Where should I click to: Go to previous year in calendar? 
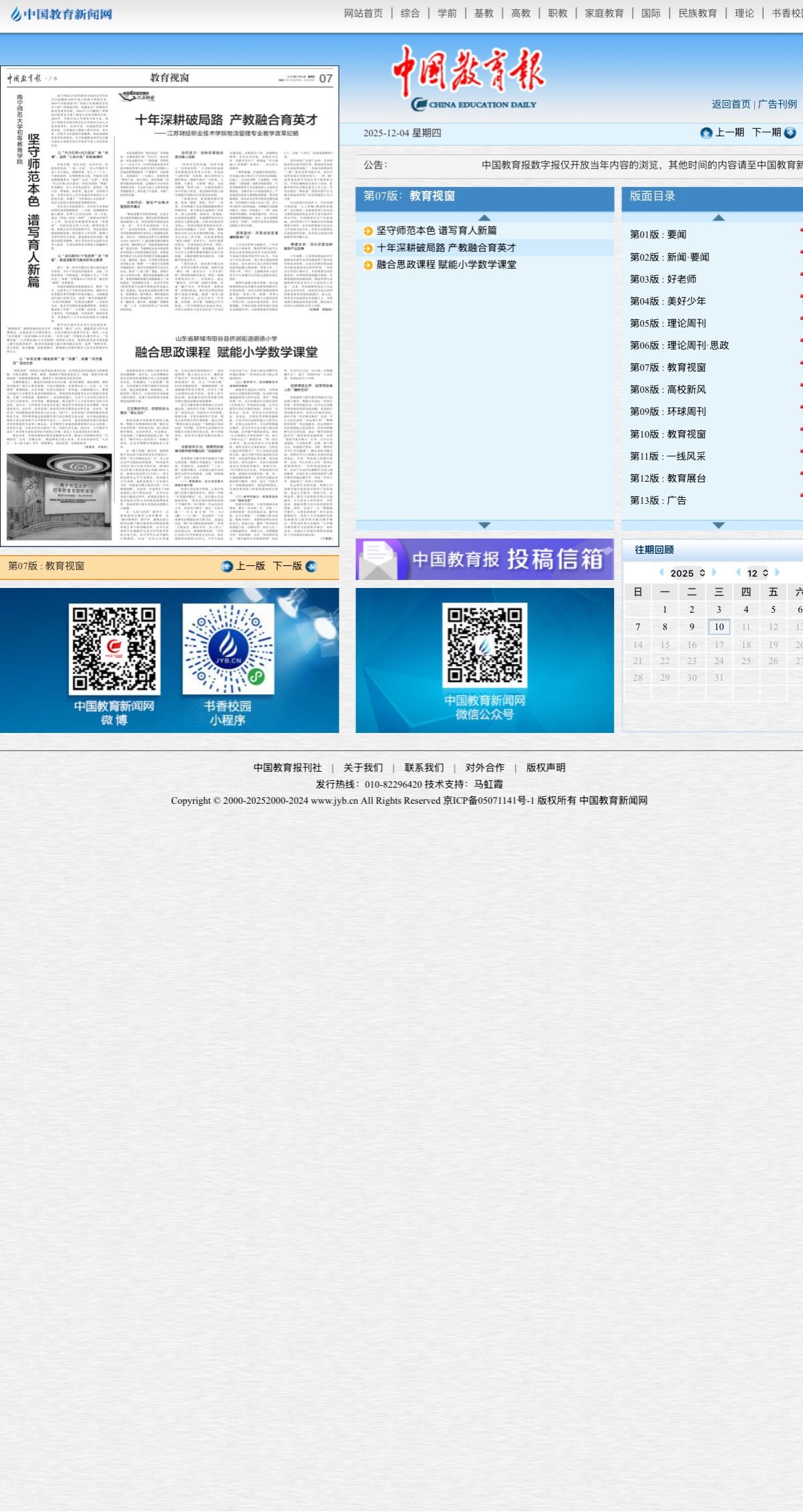(661, 573)
